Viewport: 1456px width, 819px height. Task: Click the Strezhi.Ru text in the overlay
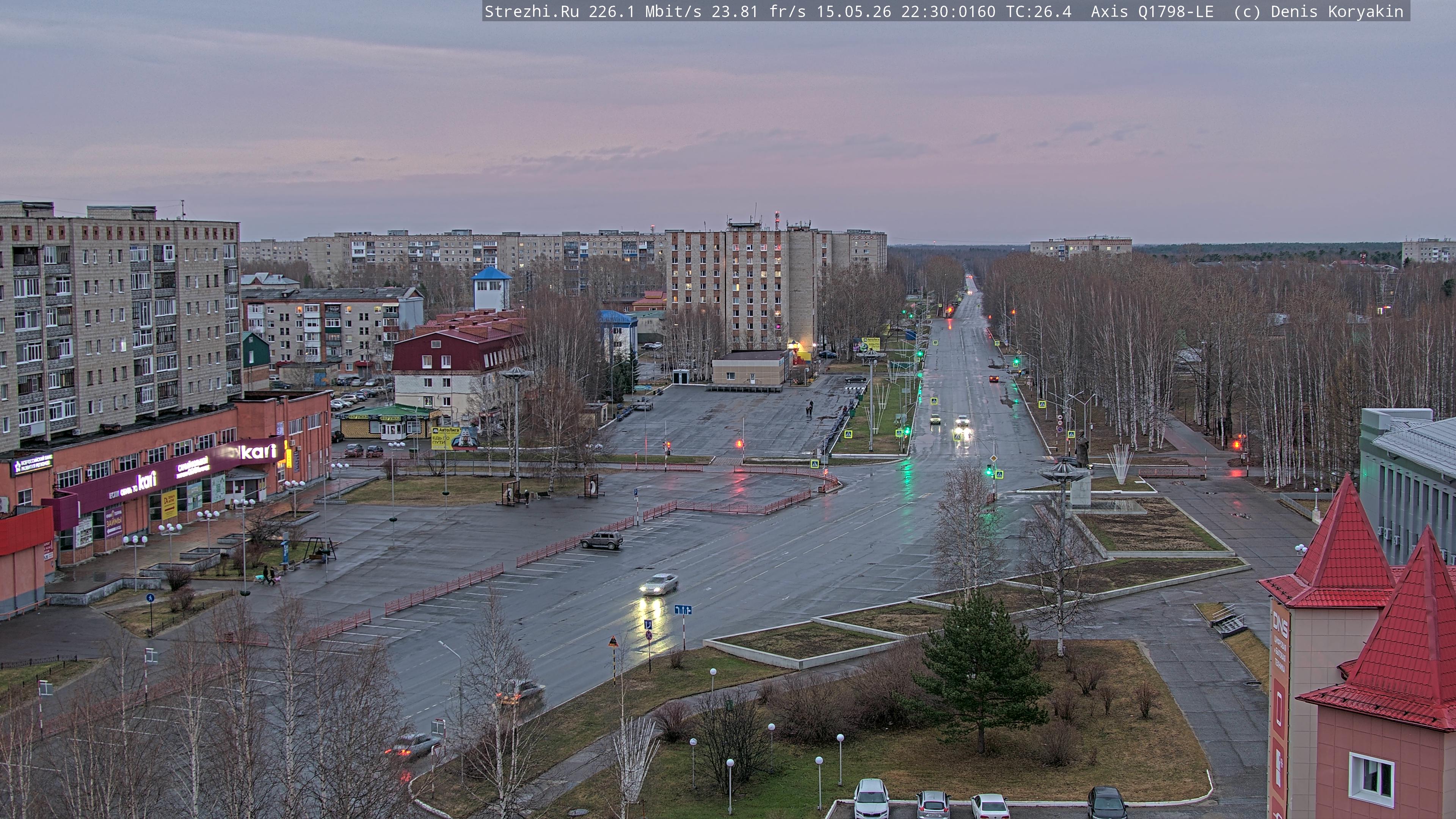(531, 12)
